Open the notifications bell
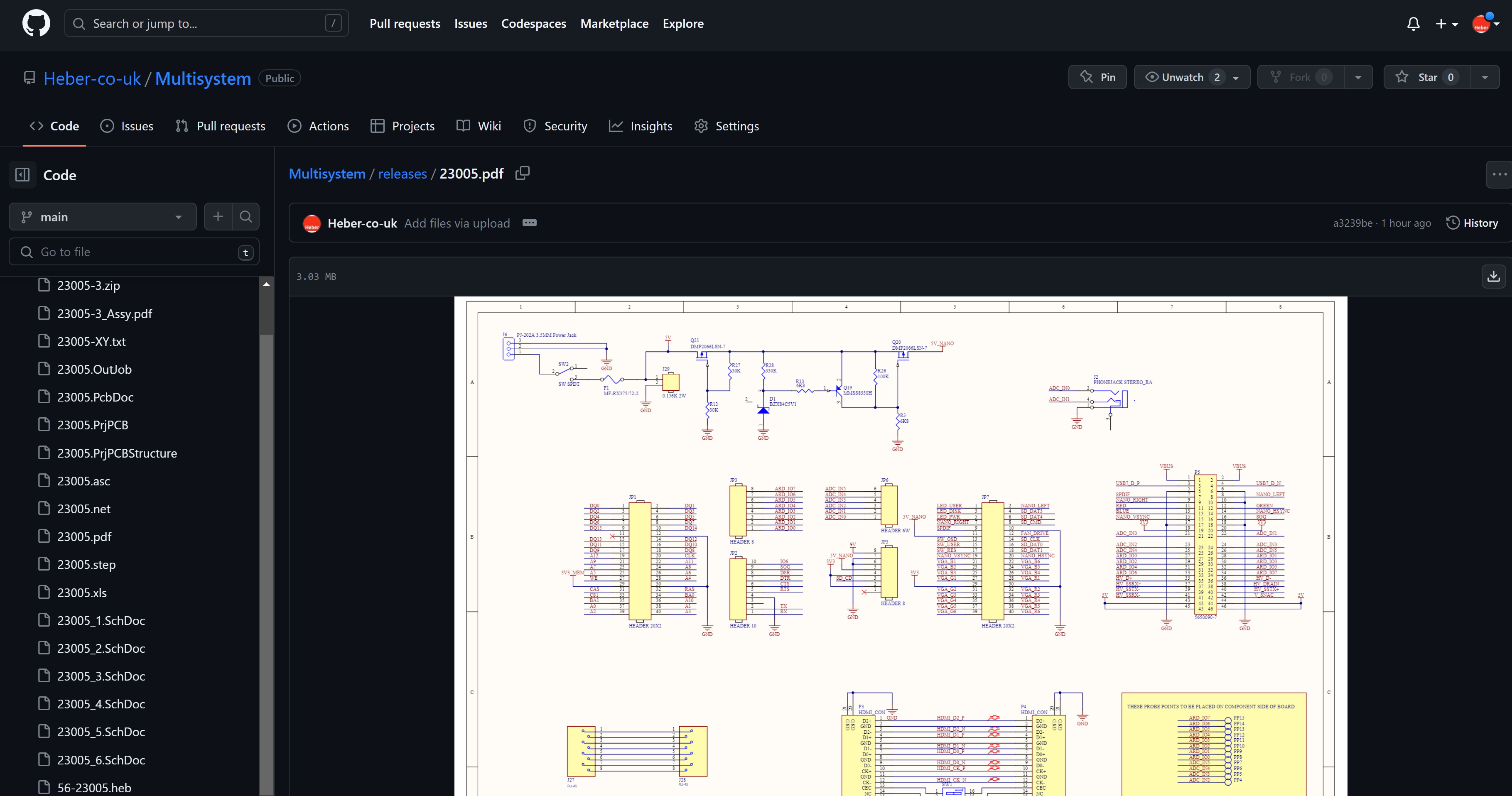 (x=1413, y=24)
